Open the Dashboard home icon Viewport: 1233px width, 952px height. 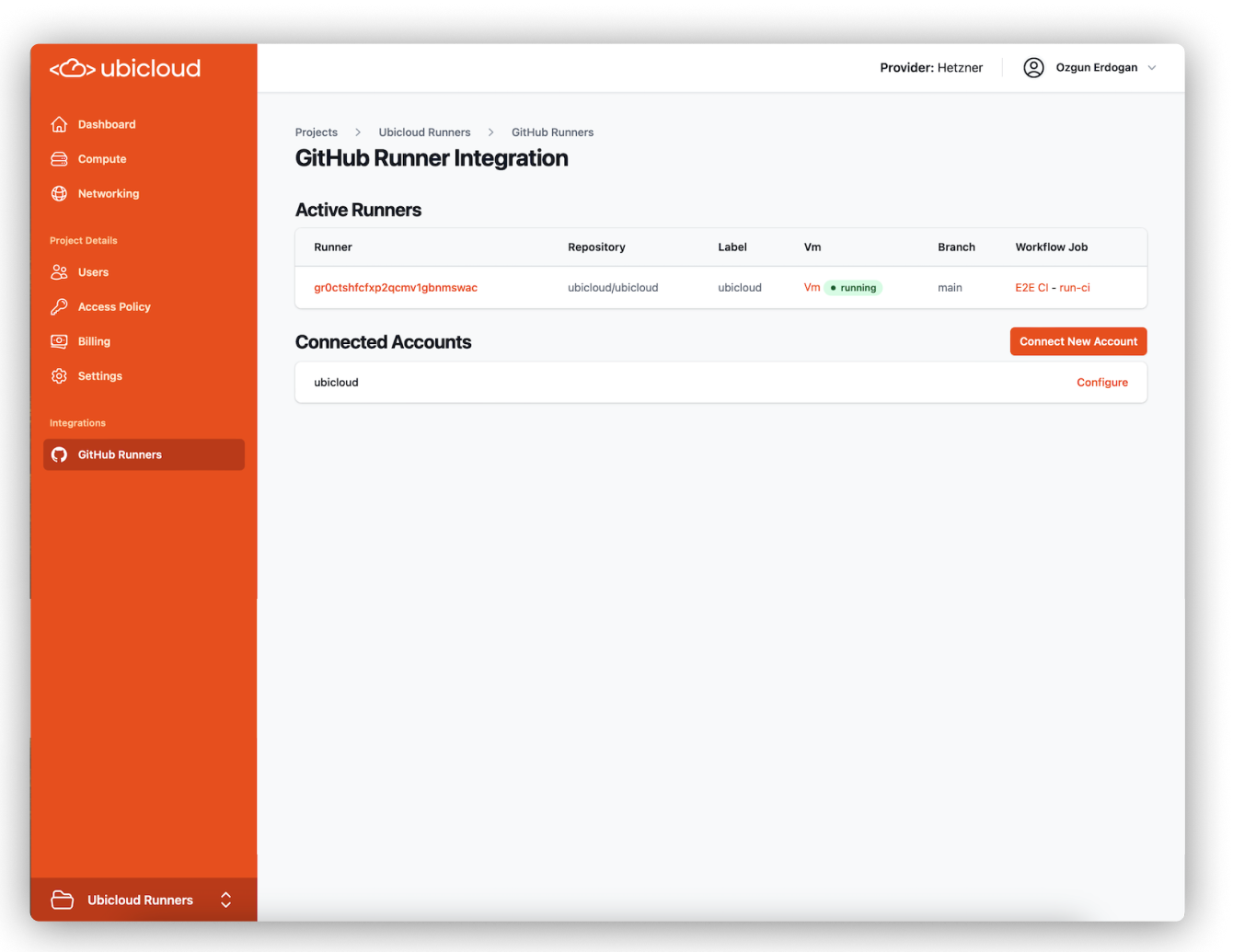click(57, 124)
